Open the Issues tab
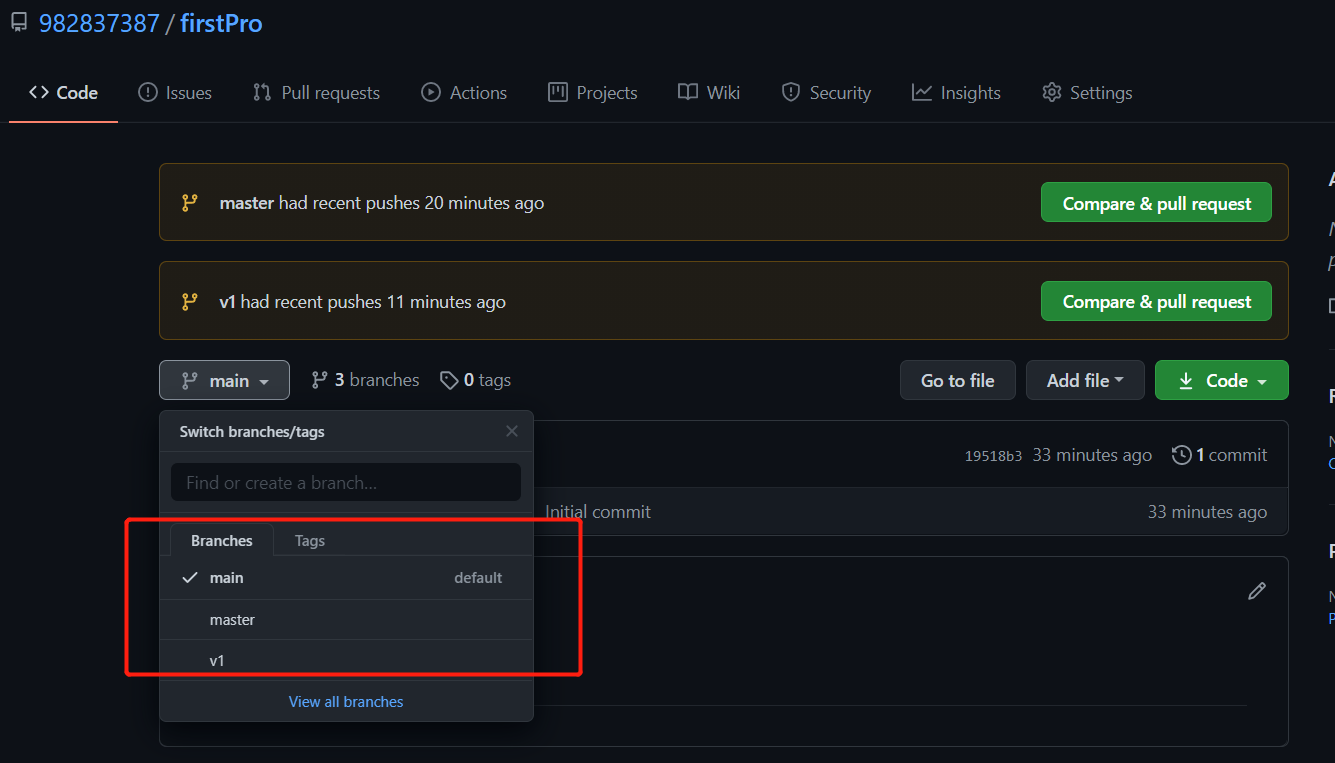Image resolution: width=1335 pixels, height=763 pixels. pos(175,93)
